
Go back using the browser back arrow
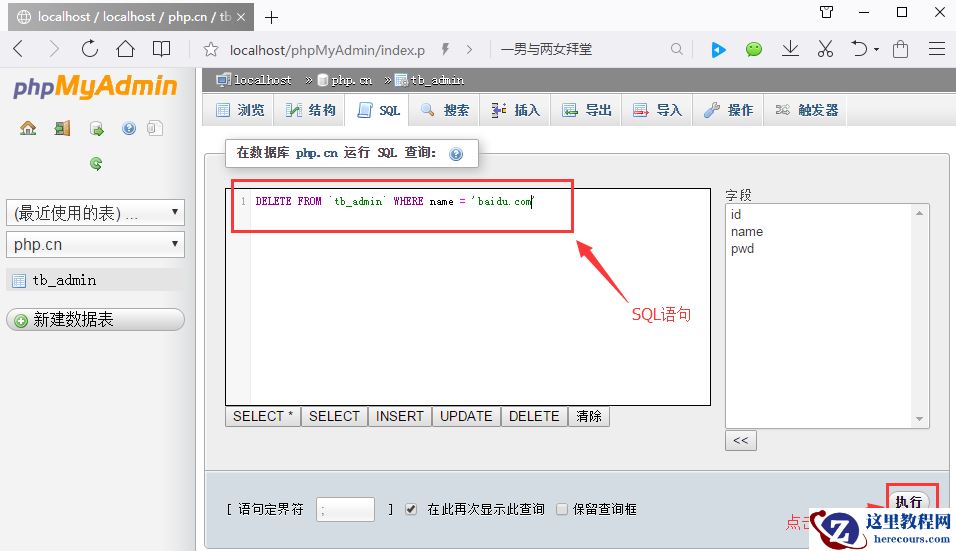pos(18,49)
